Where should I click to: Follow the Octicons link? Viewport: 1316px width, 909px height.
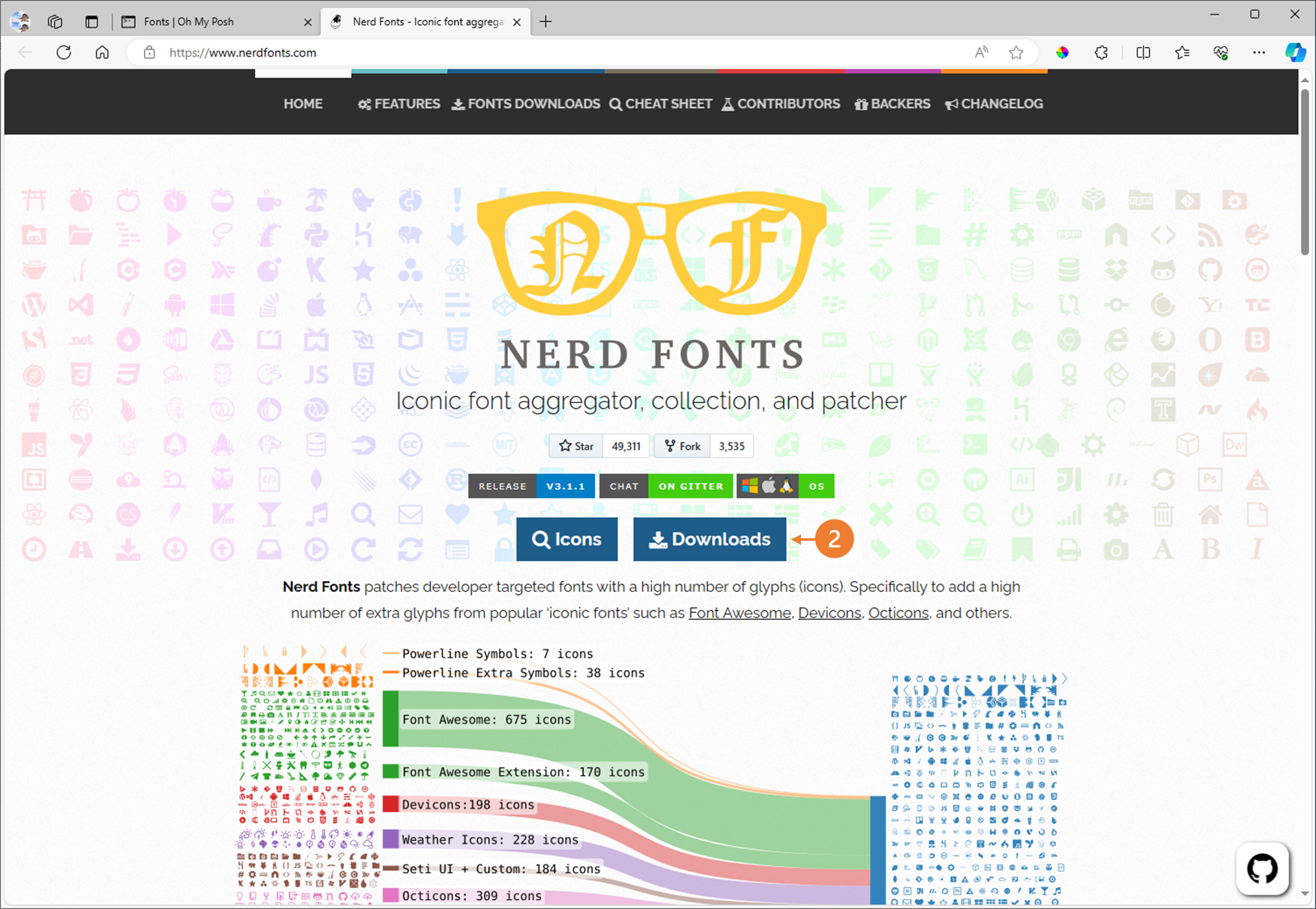[x=898, y=613]
